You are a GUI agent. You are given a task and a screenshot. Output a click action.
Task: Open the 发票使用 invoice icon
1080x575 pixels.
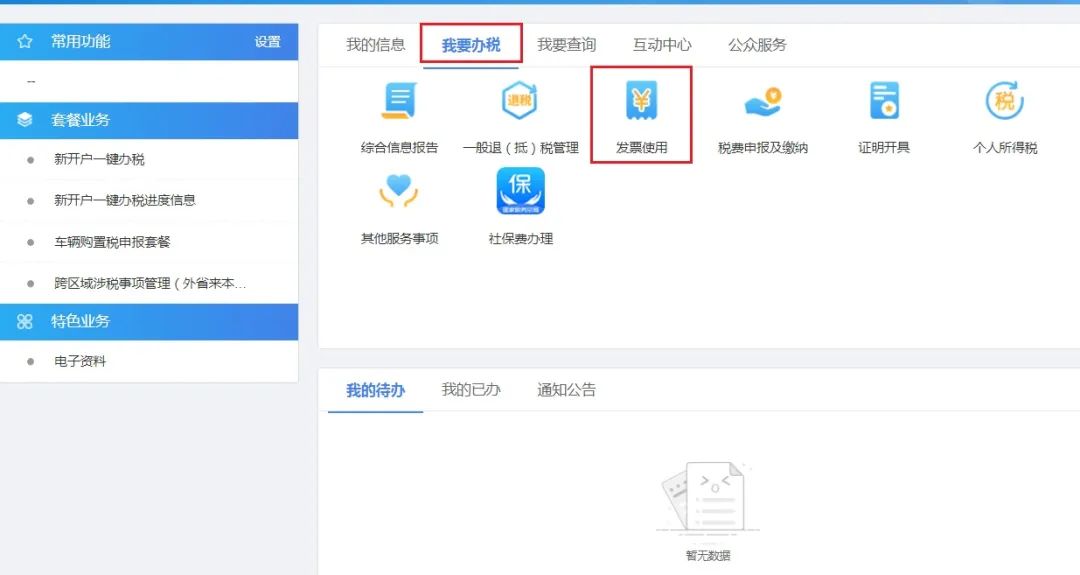(x=641, y=102)
